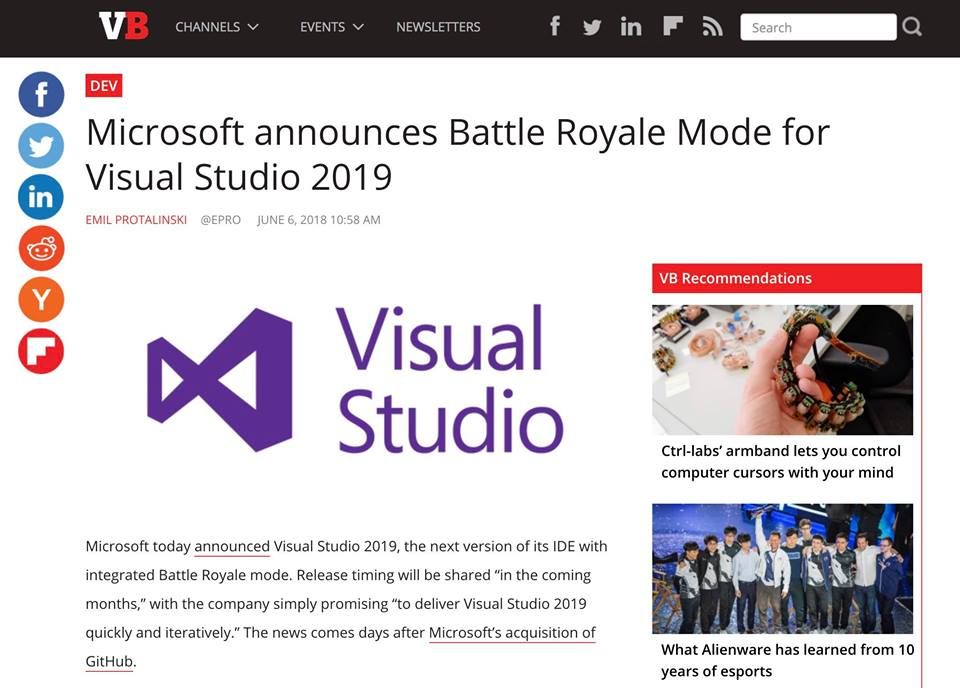Share on Hacker News sidebar button
960x688 pixels.
coord(41,299)
